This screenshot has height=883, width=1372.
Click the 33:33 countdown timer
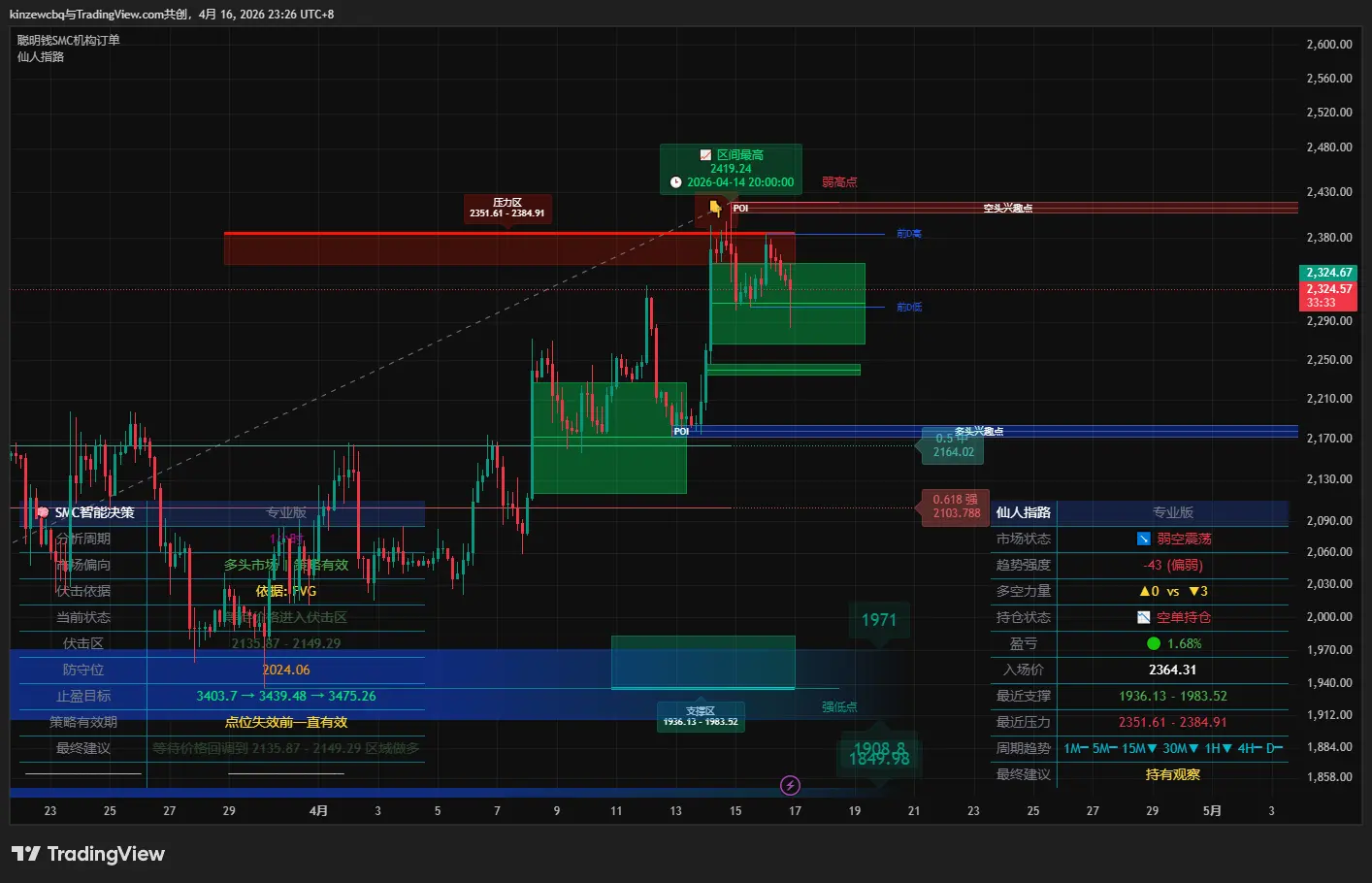1322,303
